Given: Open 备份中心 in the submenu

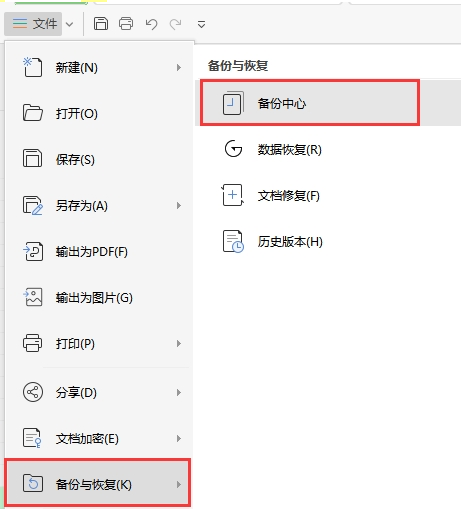Looking at the screenshot, I should [310, 103].
